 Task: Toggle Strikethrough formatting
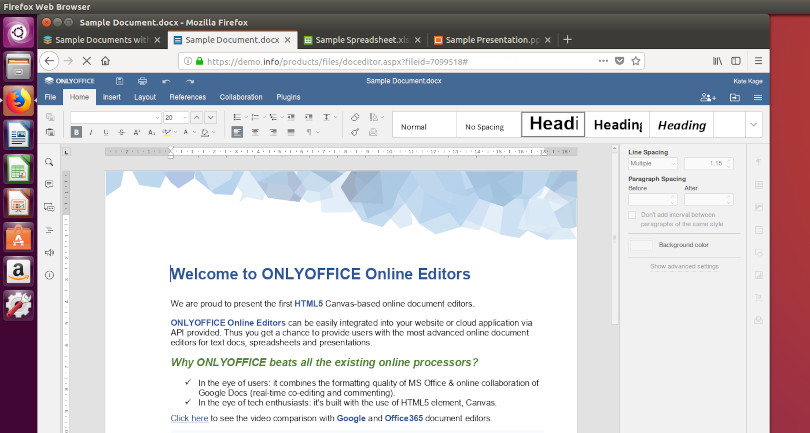click(x=121, y=132)
